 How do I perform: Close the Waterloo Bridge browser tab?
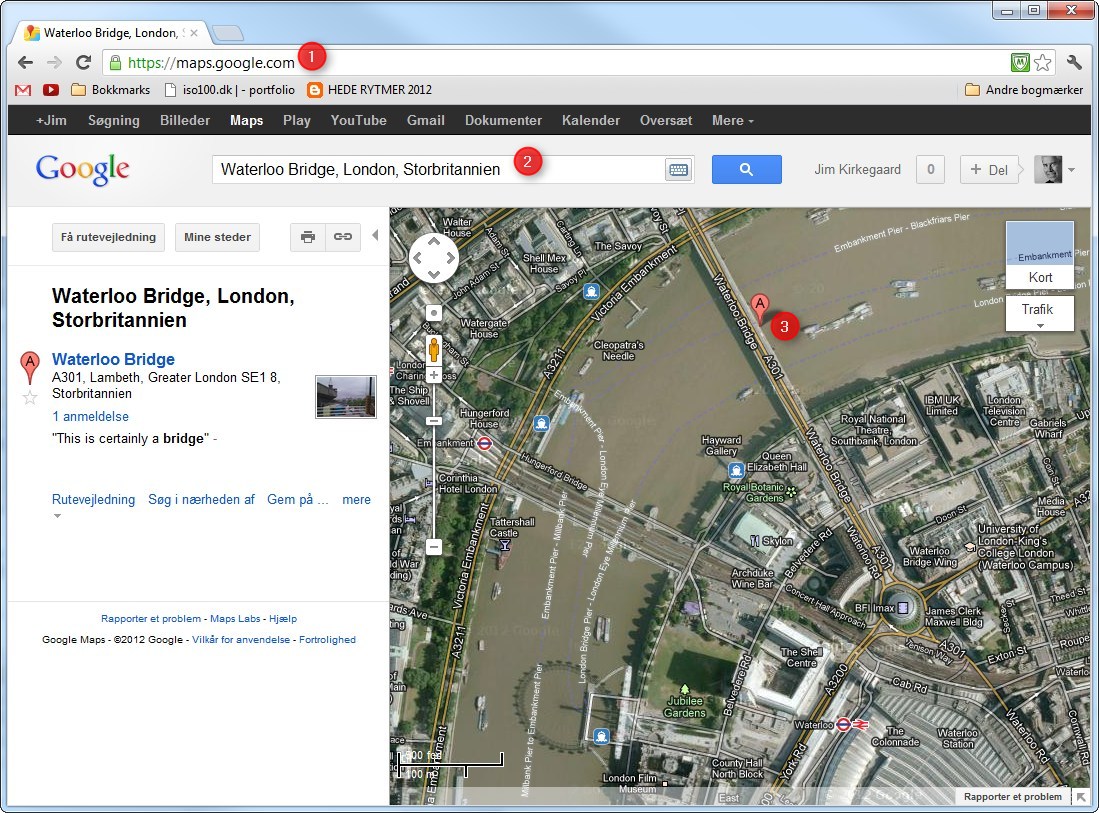[x=194, y=33]
